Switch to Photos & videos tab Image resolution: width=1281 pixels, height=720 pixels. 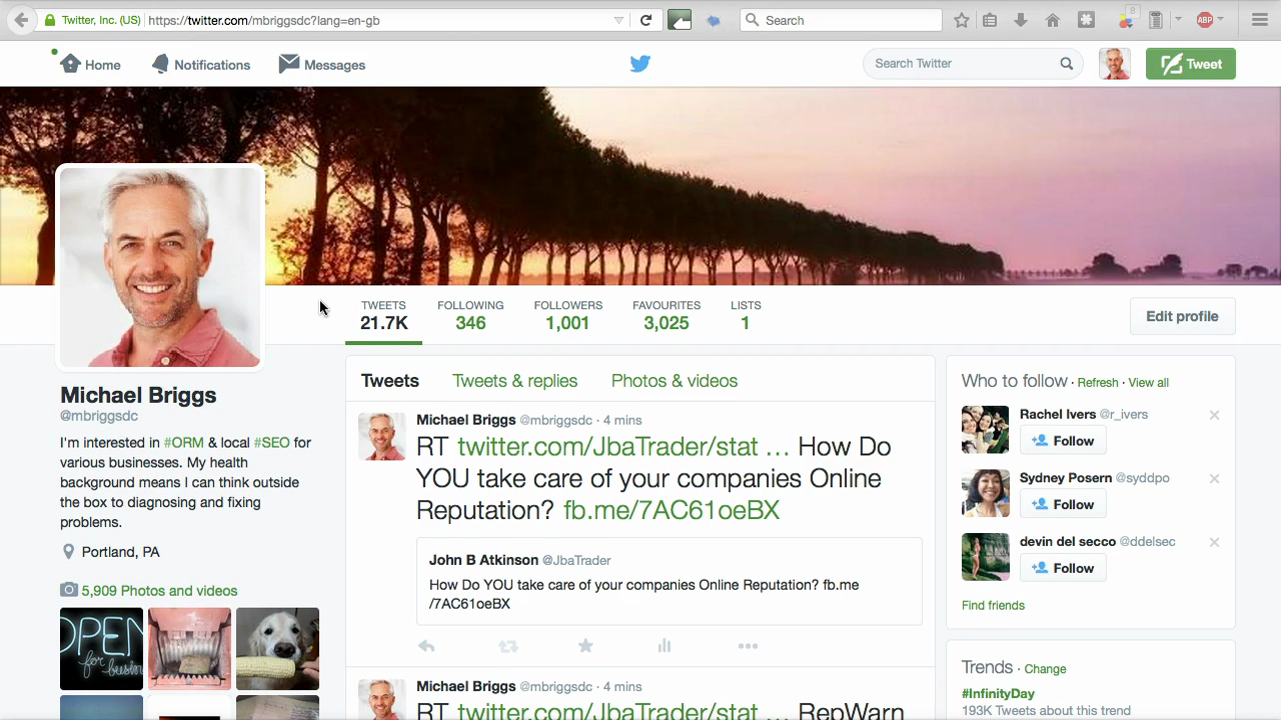(x=674, y=381)
